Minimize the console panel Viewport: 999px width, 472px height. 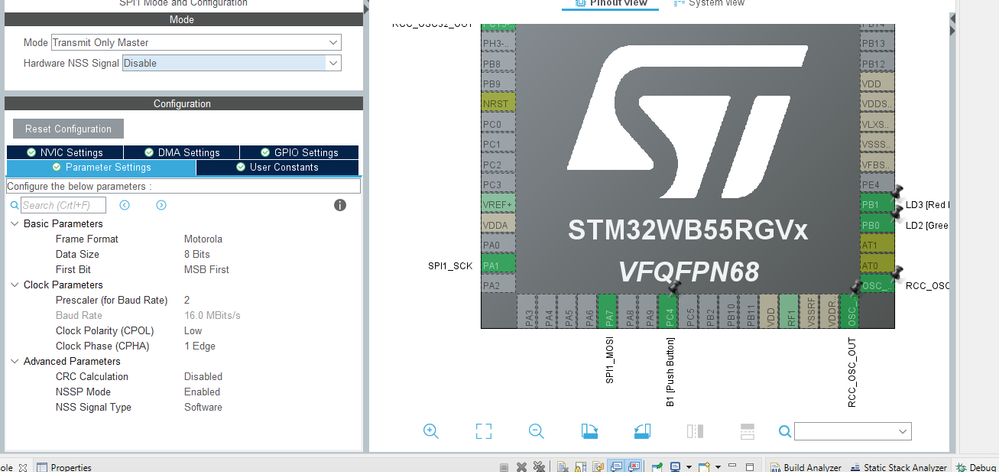(x=732, y=466)
